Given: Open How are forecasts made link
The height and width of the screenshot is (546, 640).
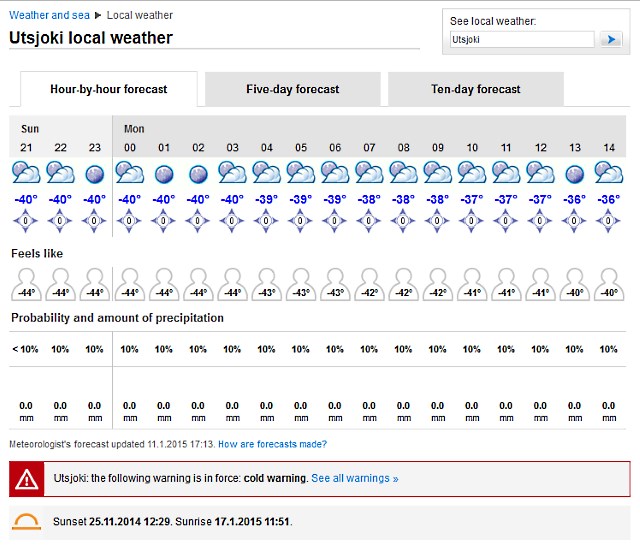Looking at the screenshot, I should (272, 444).
